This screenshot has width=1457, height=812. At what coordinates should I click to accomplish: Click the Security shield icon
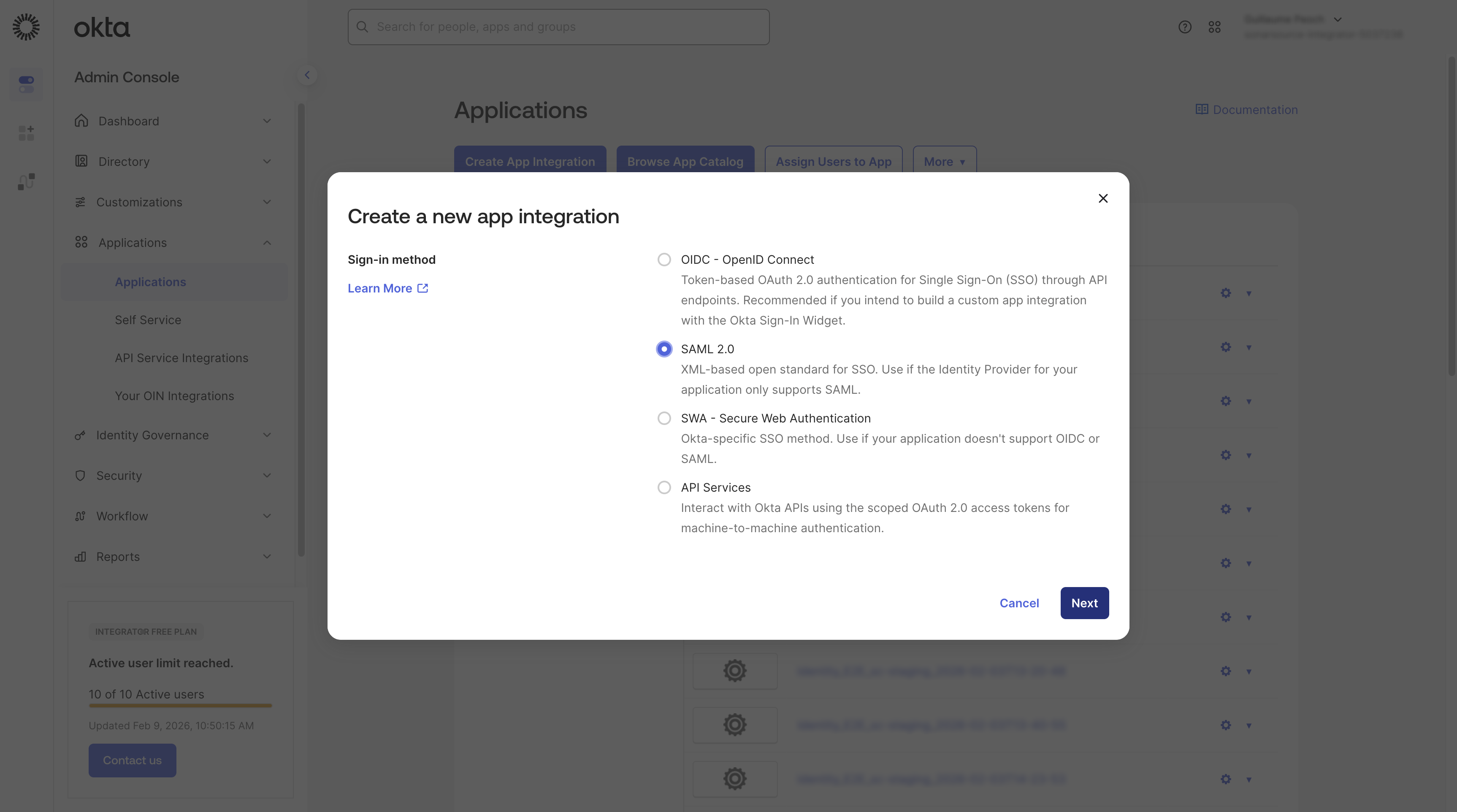[80, 476]
